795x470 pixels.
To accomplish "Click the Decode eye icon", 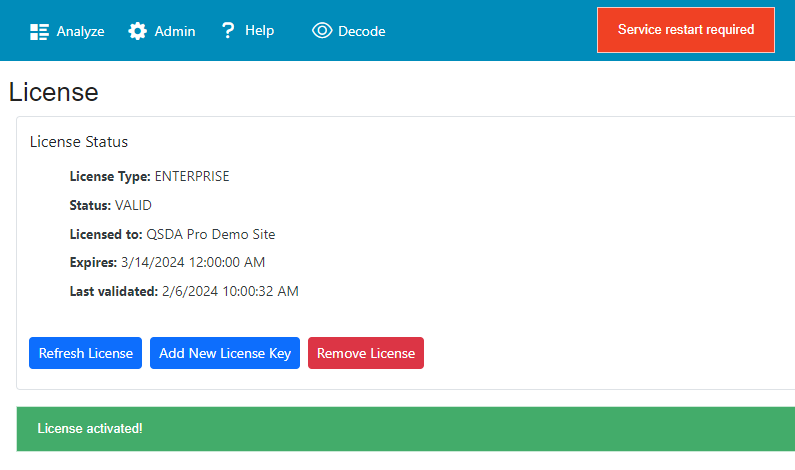I will click(x=322, y=31).
